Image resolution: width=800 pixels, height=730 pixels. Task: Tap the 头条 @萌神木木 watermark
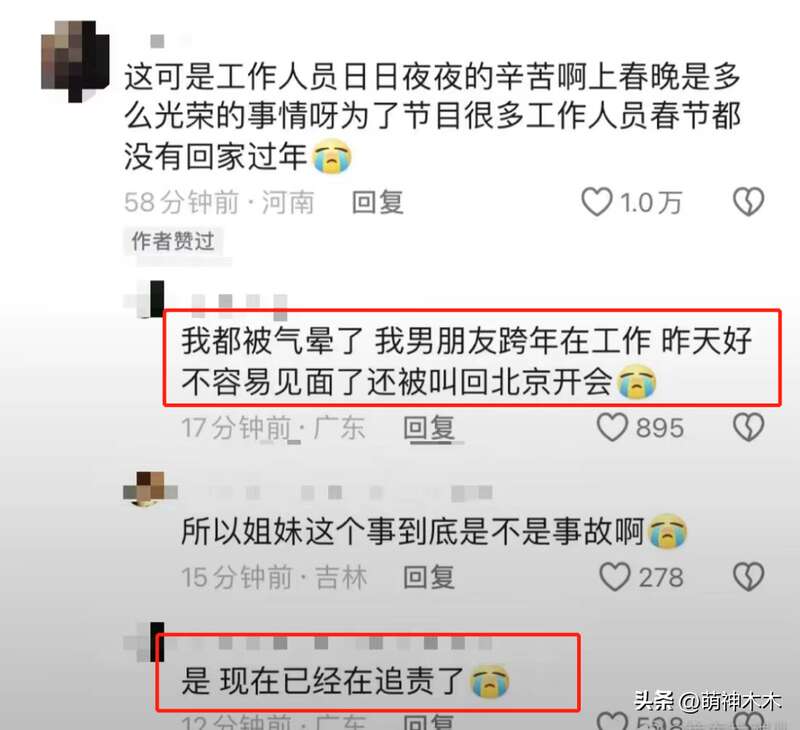(x=708, y=701)
